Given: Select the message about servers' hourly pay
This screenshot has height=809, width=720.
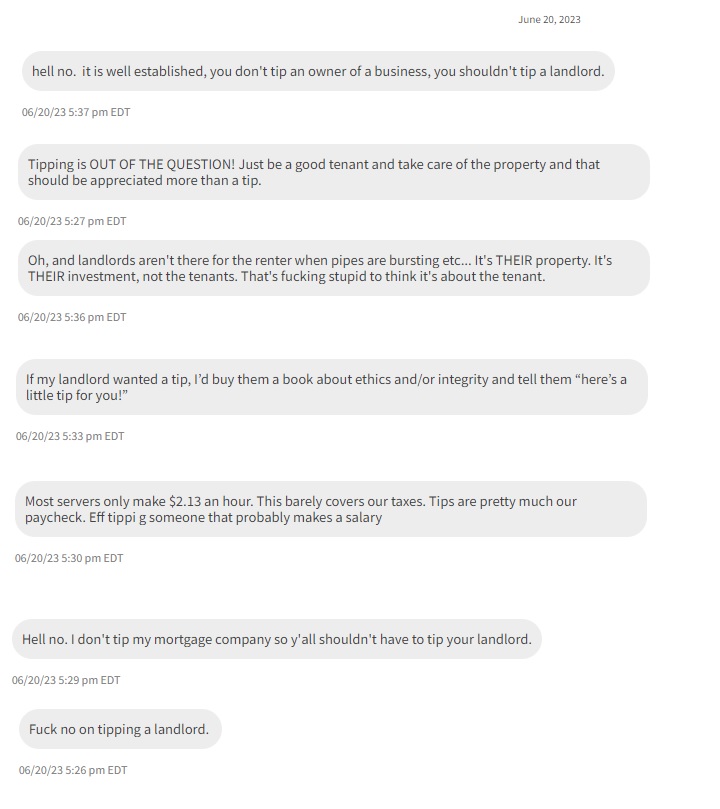Looking at the screenshot, I should point(330,509).
